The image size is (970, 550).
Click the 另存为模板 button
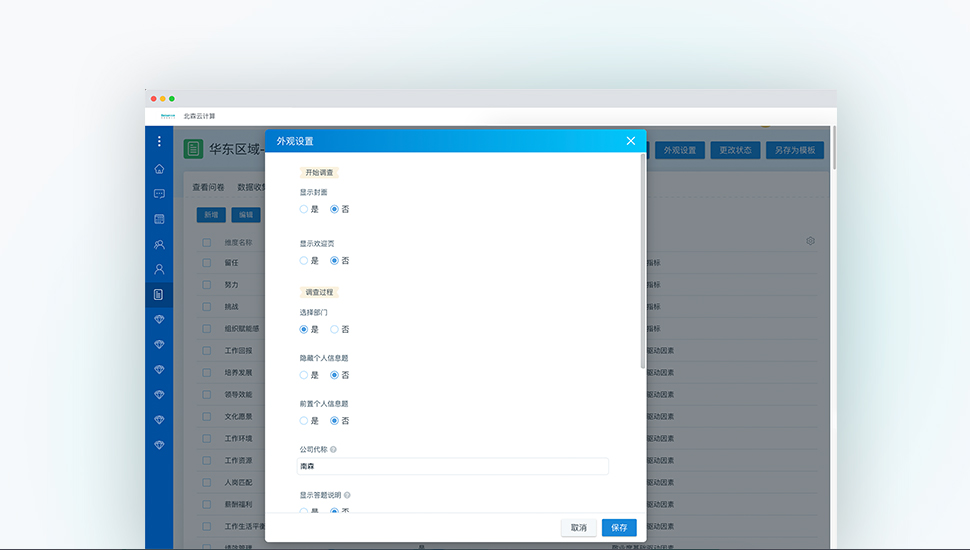tap(795, 150)
